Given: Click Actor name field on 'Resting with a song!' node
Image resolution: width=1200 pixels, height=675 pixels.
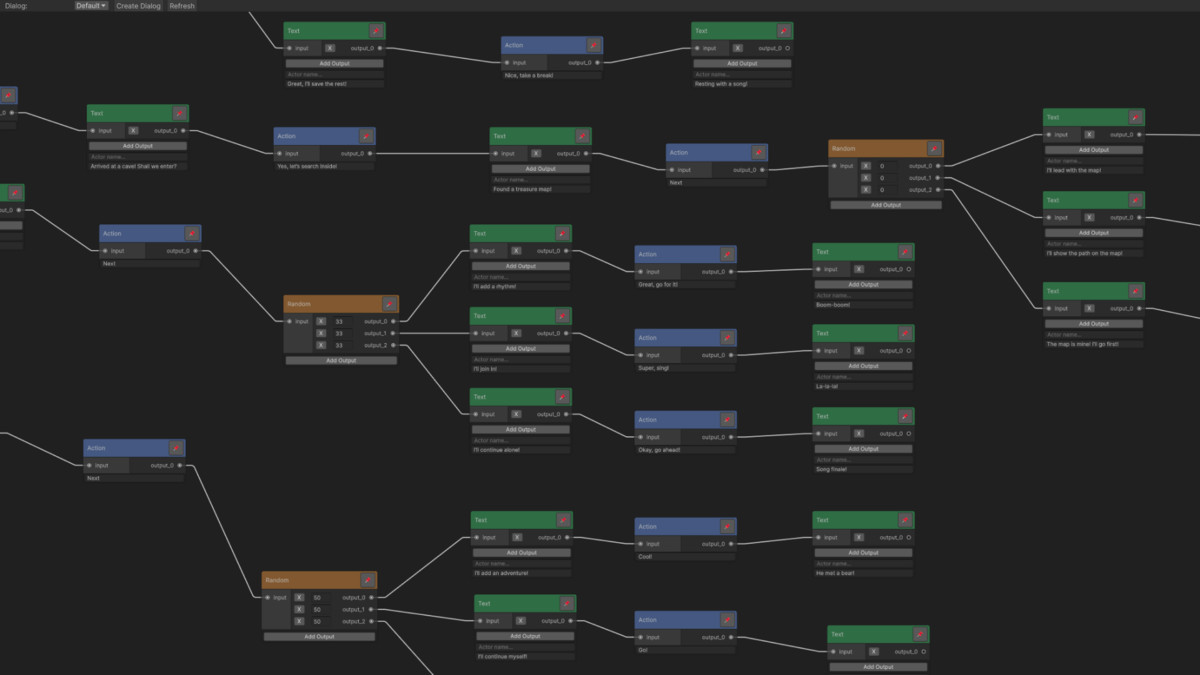Looking at the screenshot, I should tap(742, 74).
